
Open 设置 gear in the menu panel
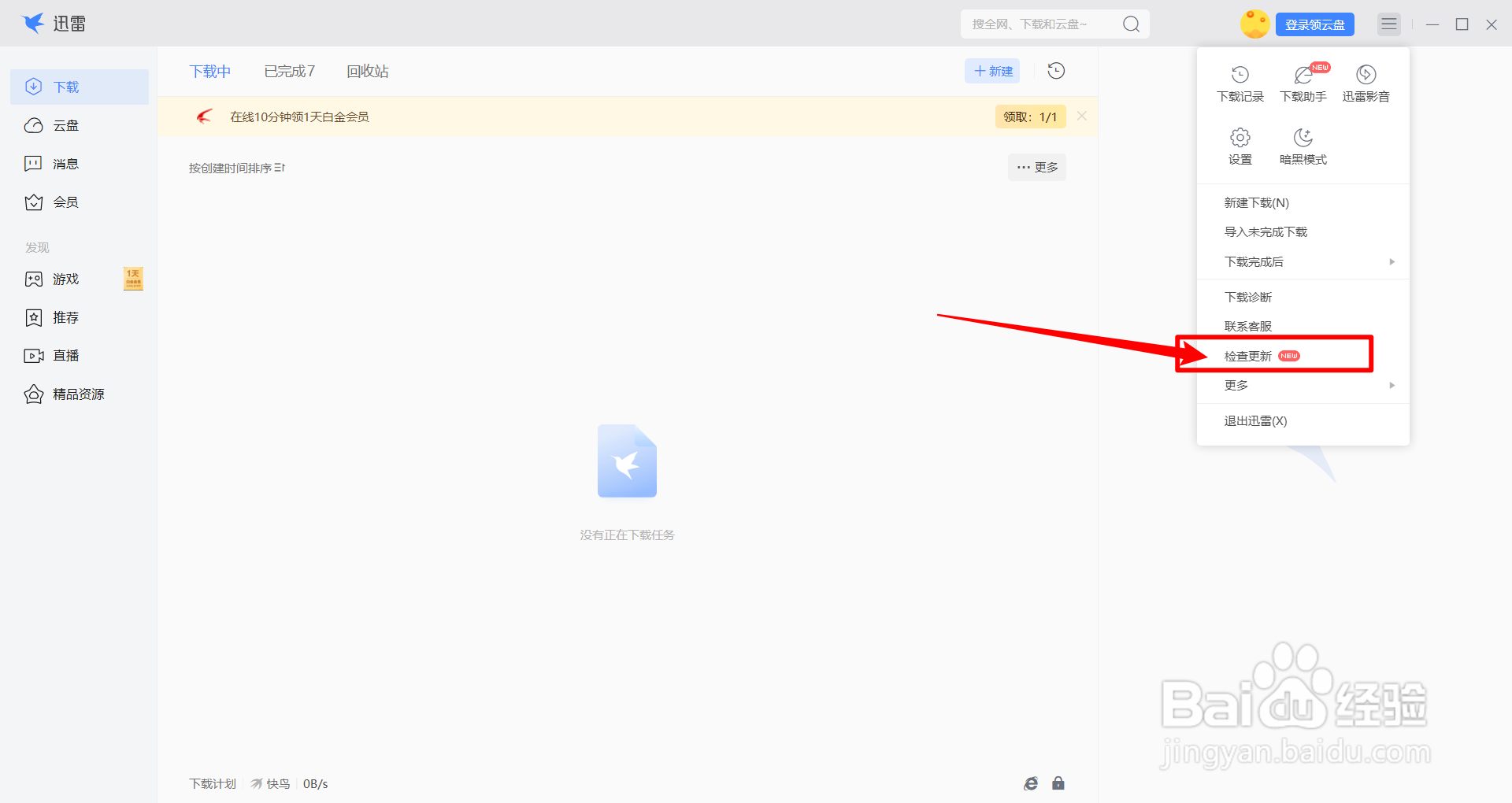coord(1240,146)
